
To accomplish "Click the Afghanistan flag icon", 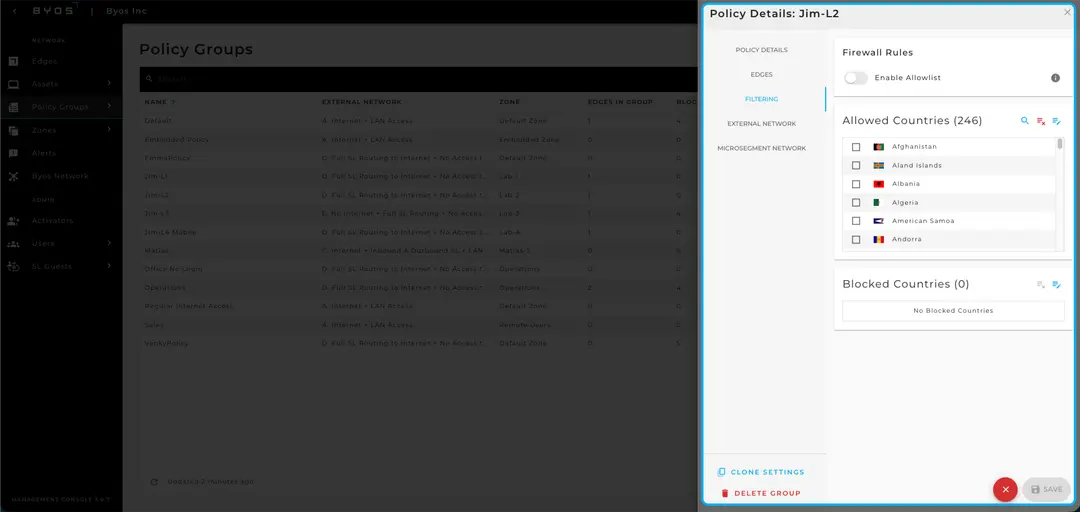I will coord(878,147).
